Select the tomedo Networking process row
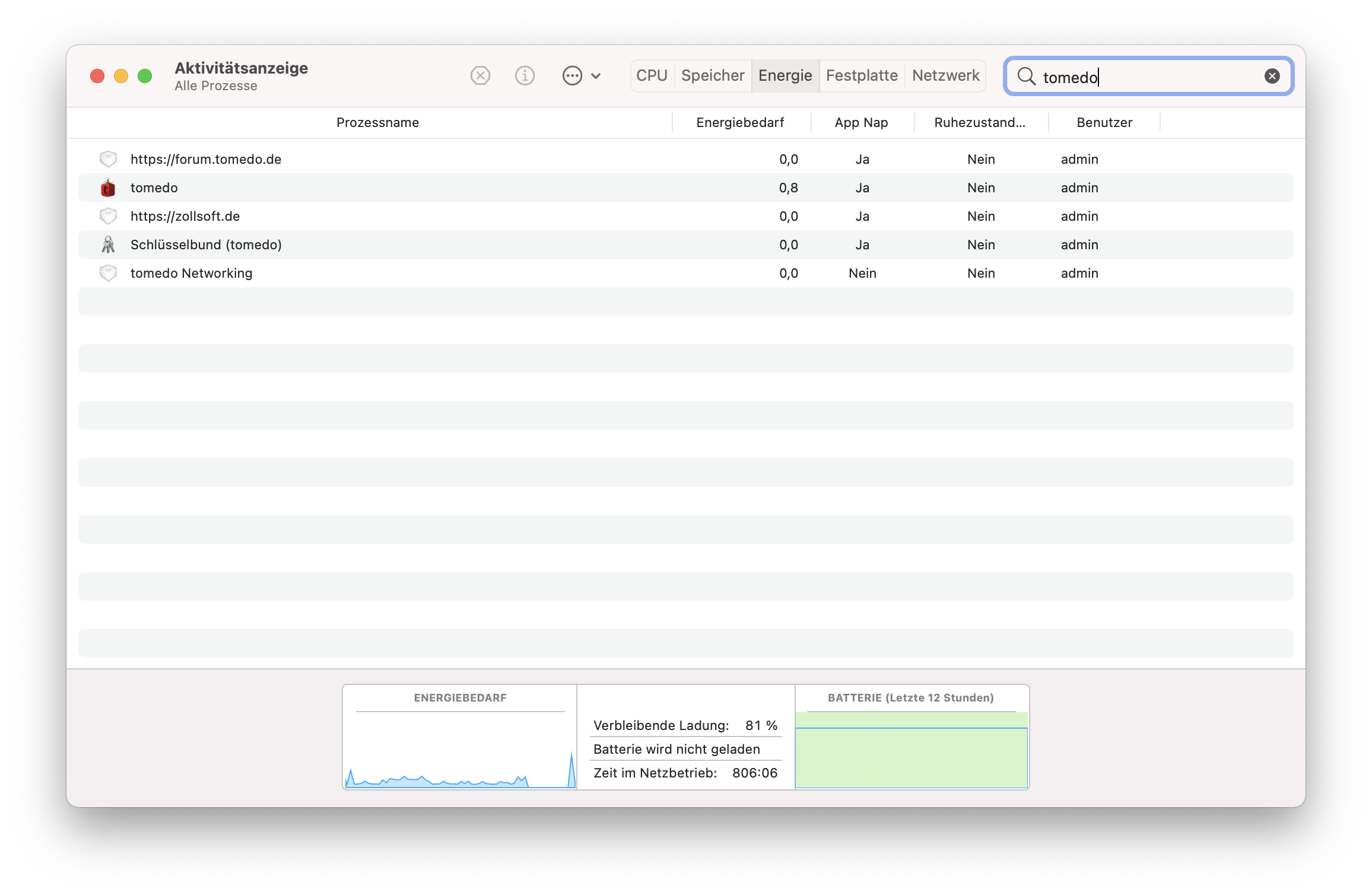 (x=685, y=273)
